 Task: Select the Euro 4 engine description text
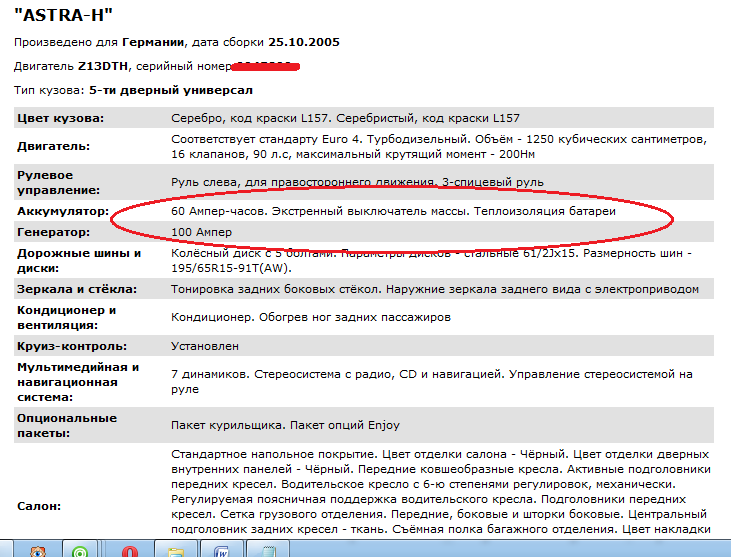(x=439, y=147)
